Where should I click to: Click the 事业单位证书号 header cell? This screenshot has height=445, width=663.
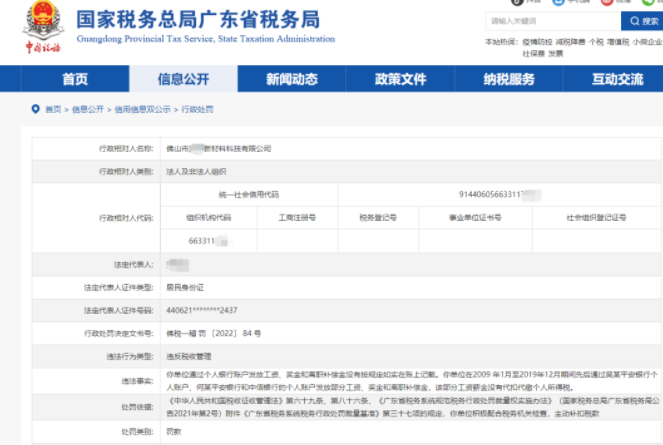pyautogui.click(x=475, y=217)
